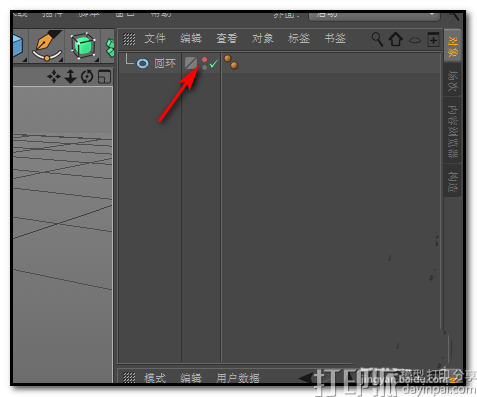Click the viewport move camera icon
The width and height of the screenshot is (477, 397).
click(x=54, y=77)
